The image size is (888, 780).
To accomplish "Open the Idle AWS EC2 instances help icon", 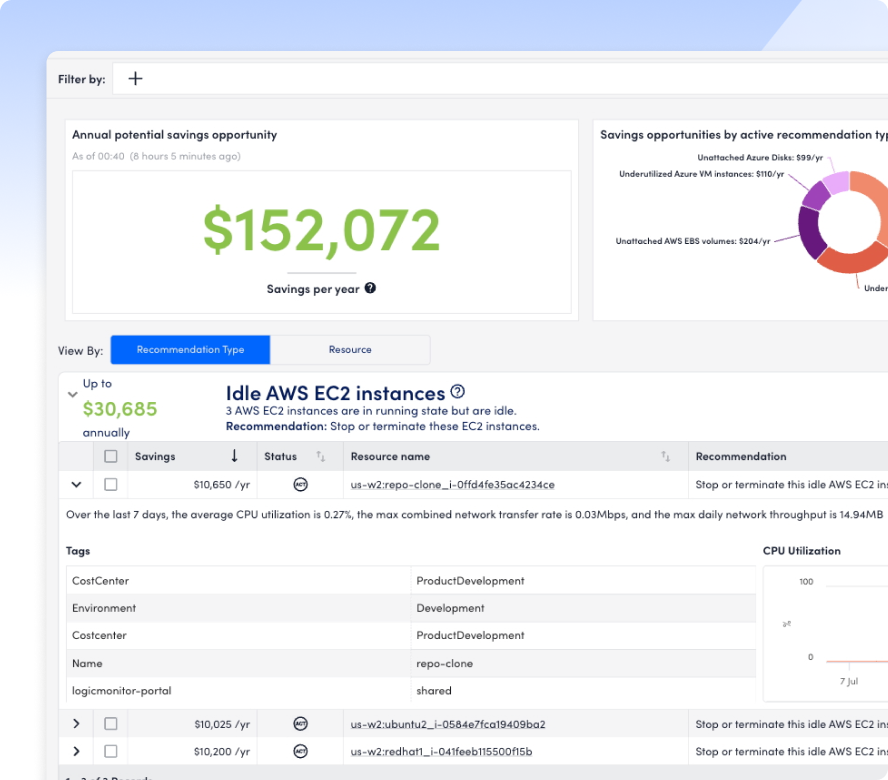I will click(x=458, y=391).
